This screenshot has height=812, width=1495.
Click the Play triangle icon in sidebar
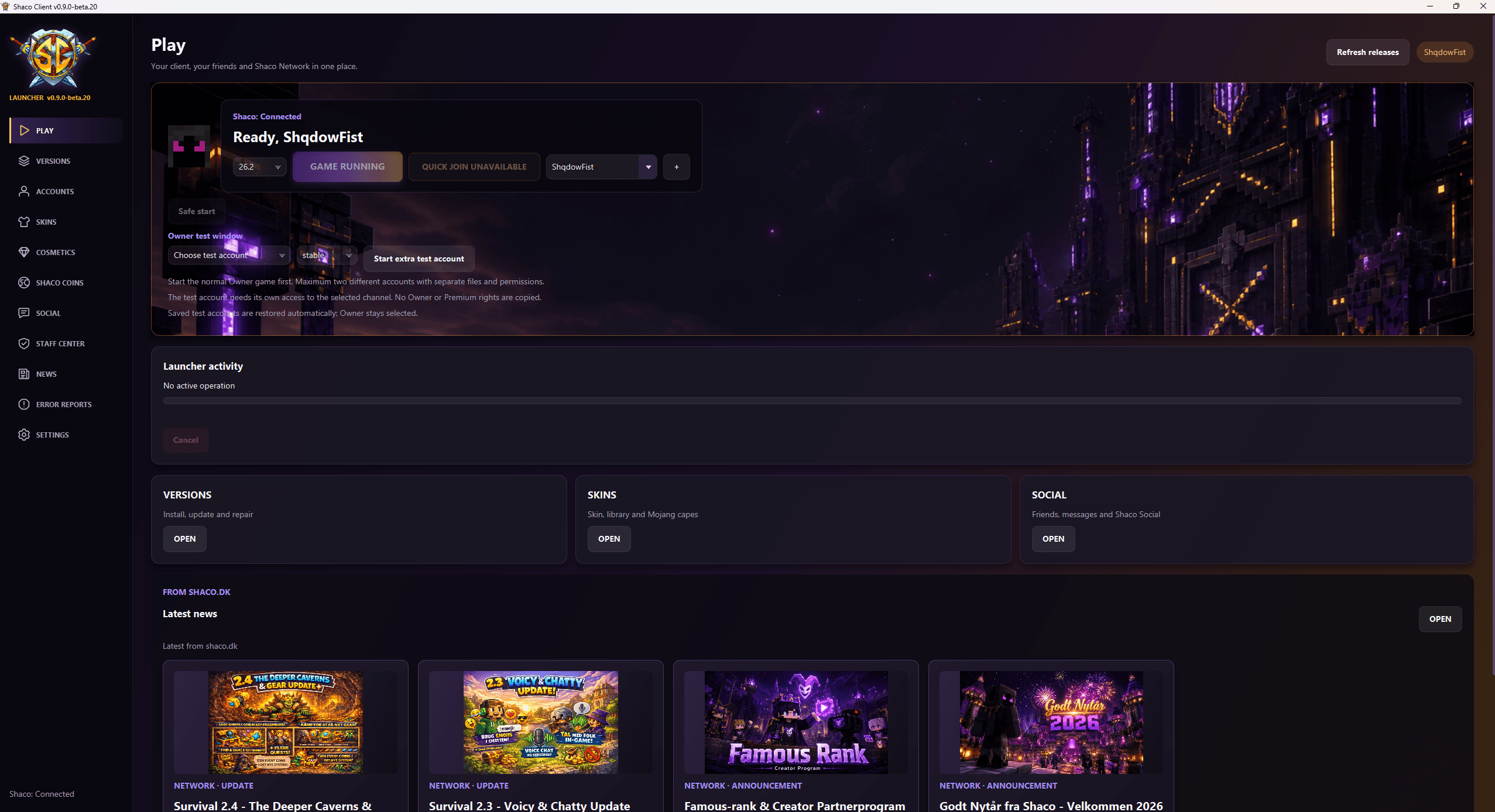(x=24, y=130)
